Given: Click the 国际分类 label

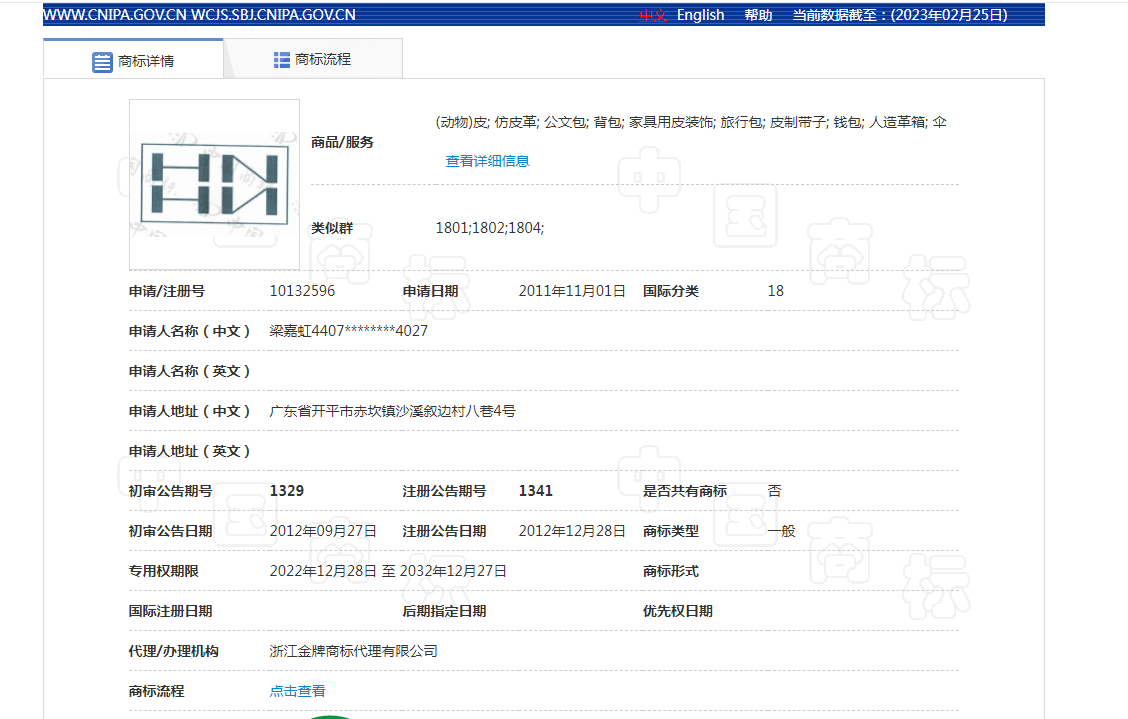Looking at the screenshot, I should pos(670,291).
